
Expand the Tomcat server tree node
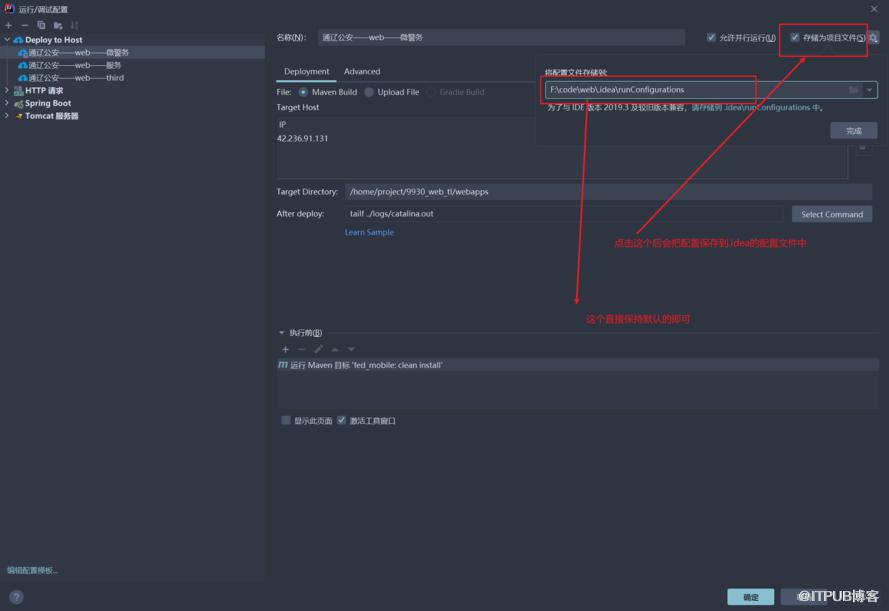tap(7, 116)
